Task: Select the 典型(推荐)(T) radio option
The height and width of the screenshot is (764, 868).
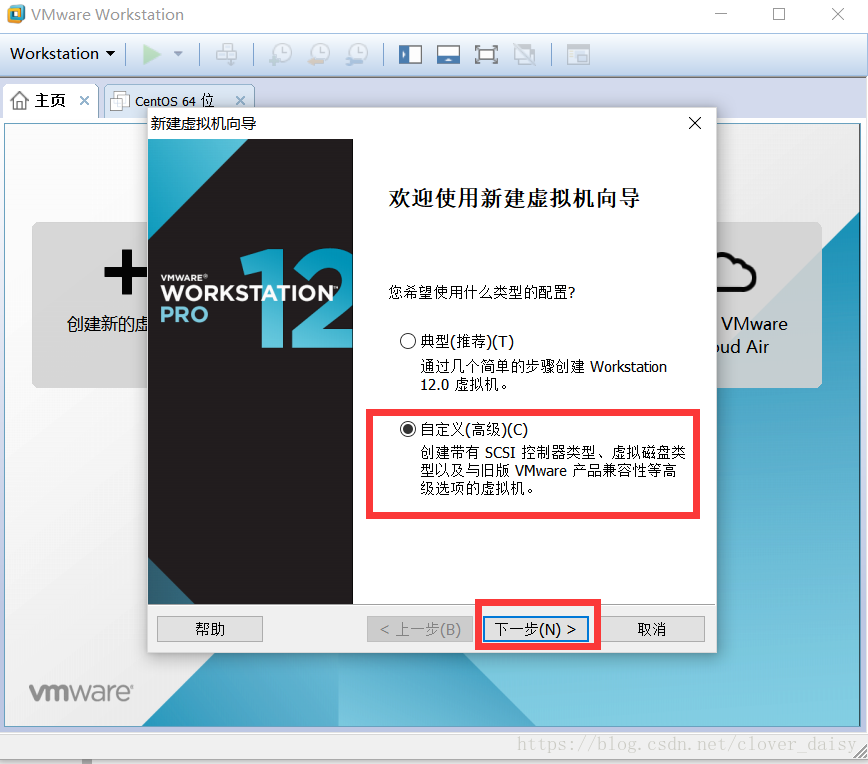Action: point(408,341)
